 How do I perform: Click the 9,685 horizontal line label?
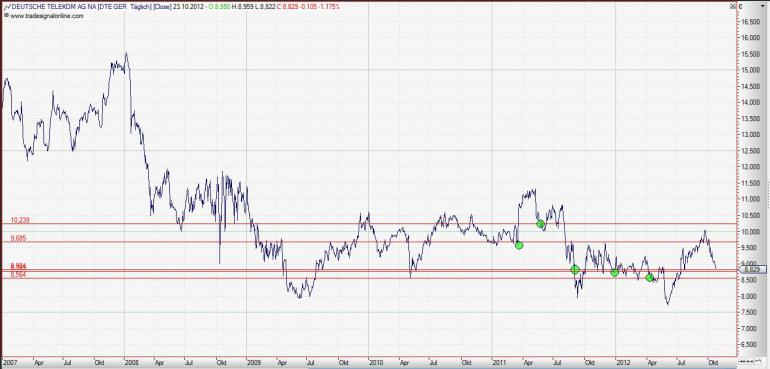click(x=19, y=239)
